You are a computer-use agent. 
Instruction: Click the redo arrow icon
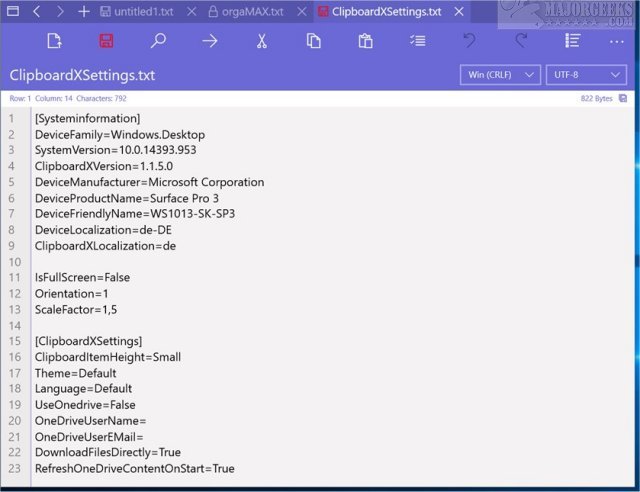click(x=521, y=41)
